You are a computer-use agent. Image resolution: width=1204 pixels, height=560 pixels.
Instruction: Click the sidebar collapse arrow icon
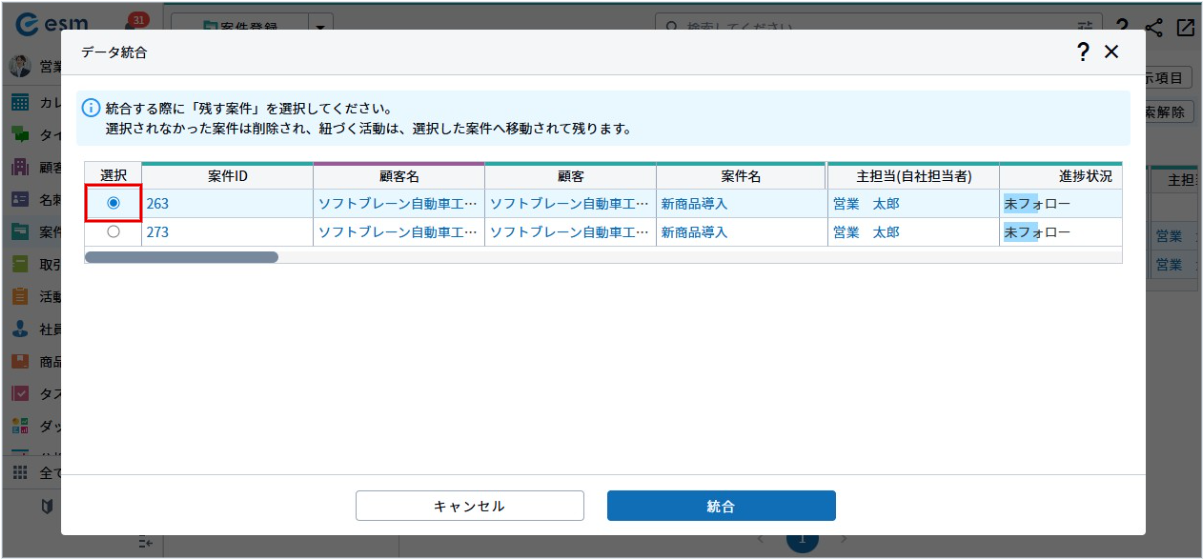coord(145,543)
